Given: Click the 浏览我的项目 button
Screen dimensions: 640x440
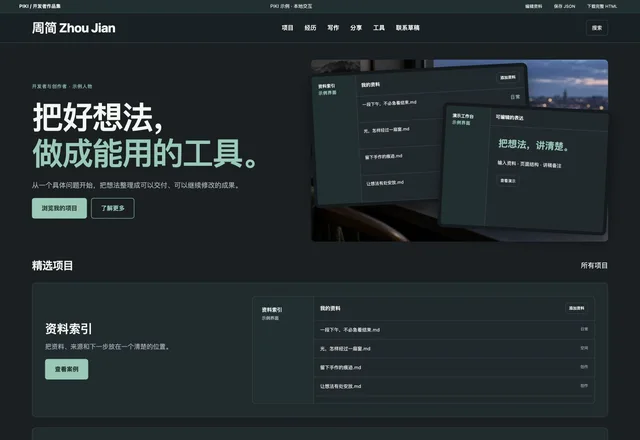Looking at the screenshot, I should point(59,208).
